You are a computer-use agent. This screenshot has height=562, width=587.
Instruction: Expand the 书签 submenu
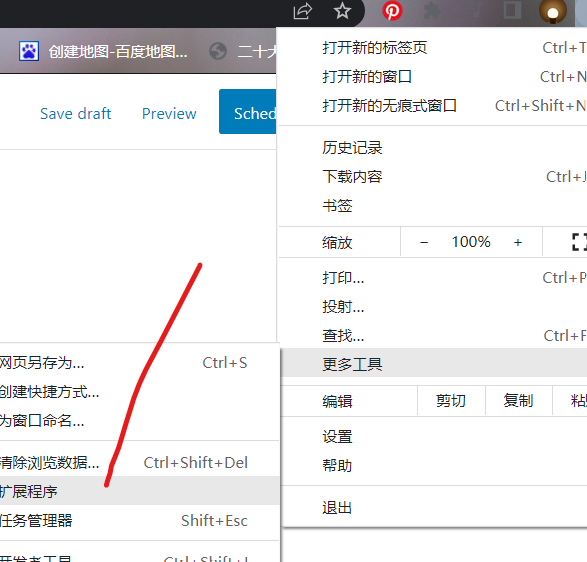433,206
